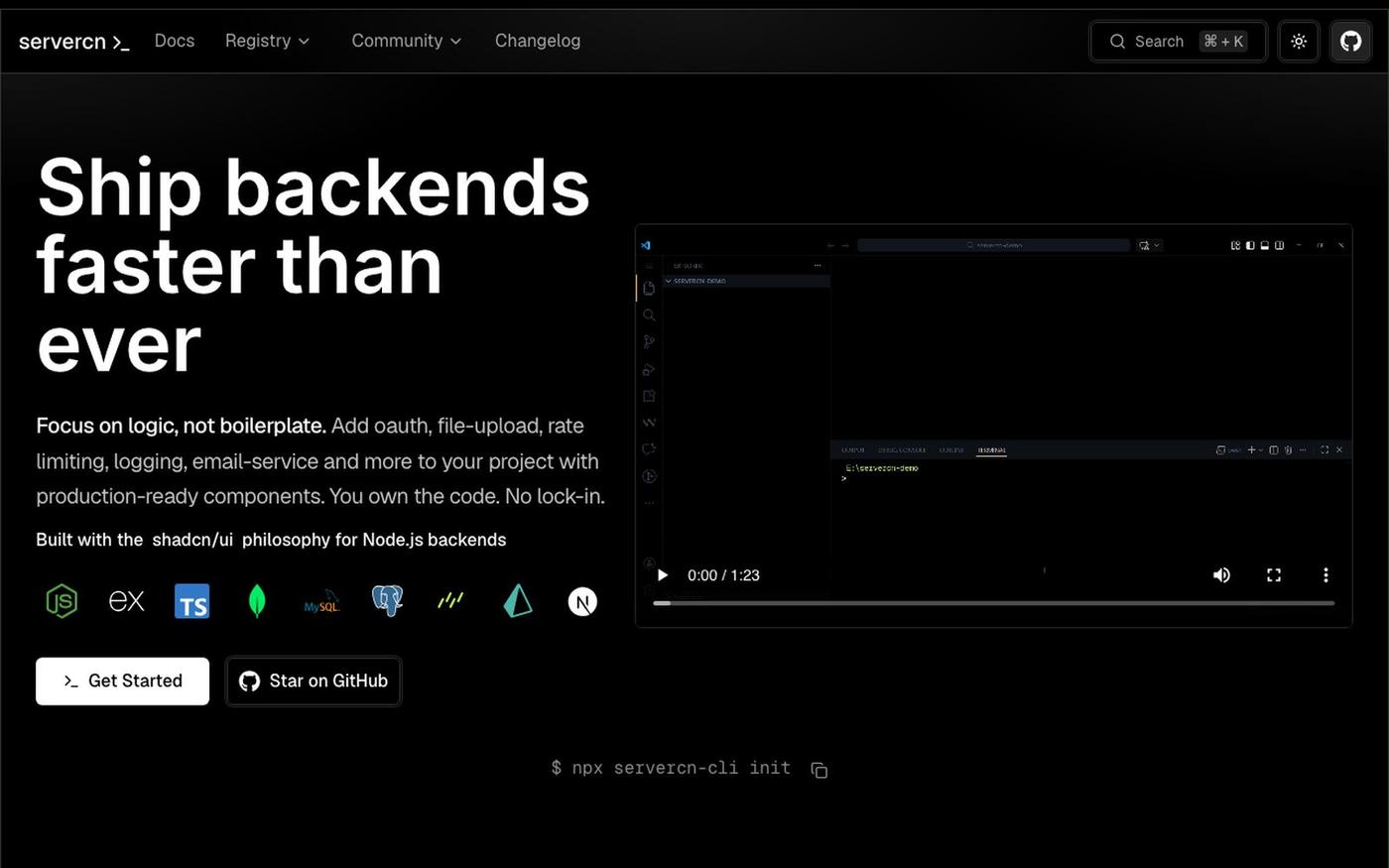The height and width of the screenshot is (868, 1389).
Task: Seek on the video progress bar
Action: [x=993, y=603]
